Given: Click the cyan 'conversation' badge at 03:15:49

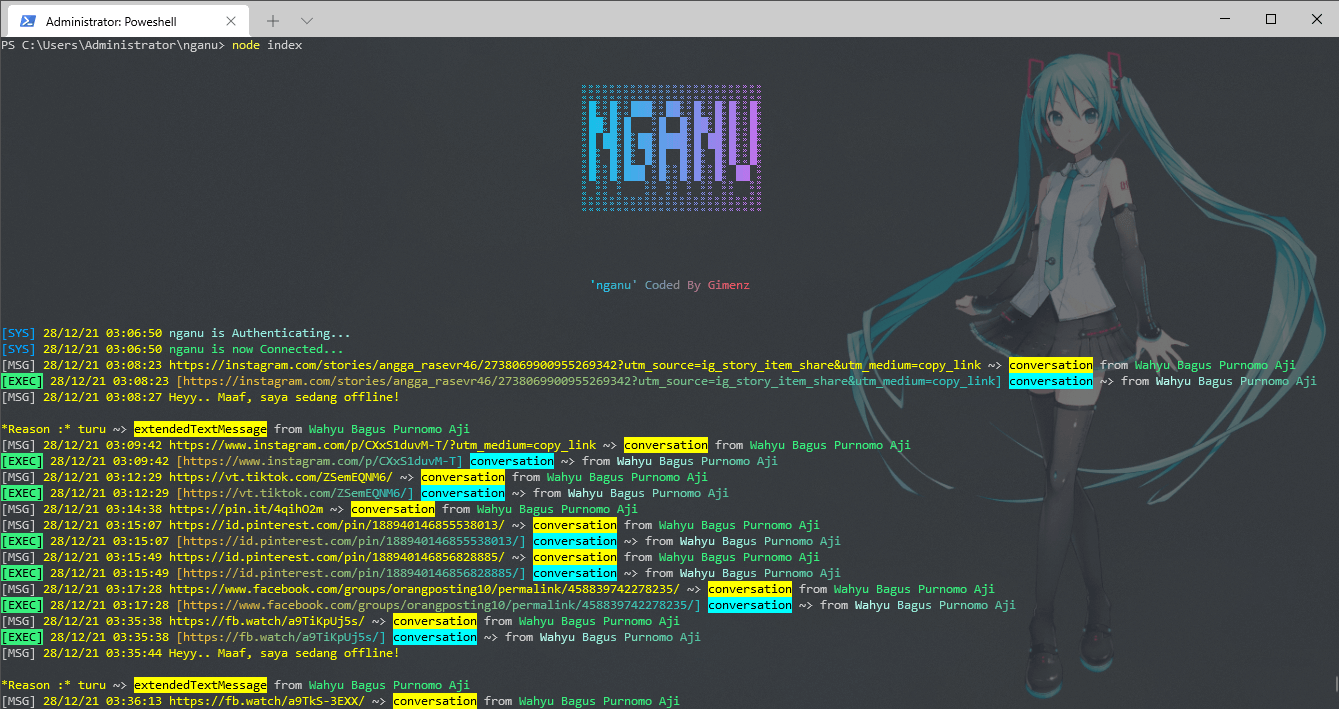Looking at the screenshot, I should coord(575,573).
